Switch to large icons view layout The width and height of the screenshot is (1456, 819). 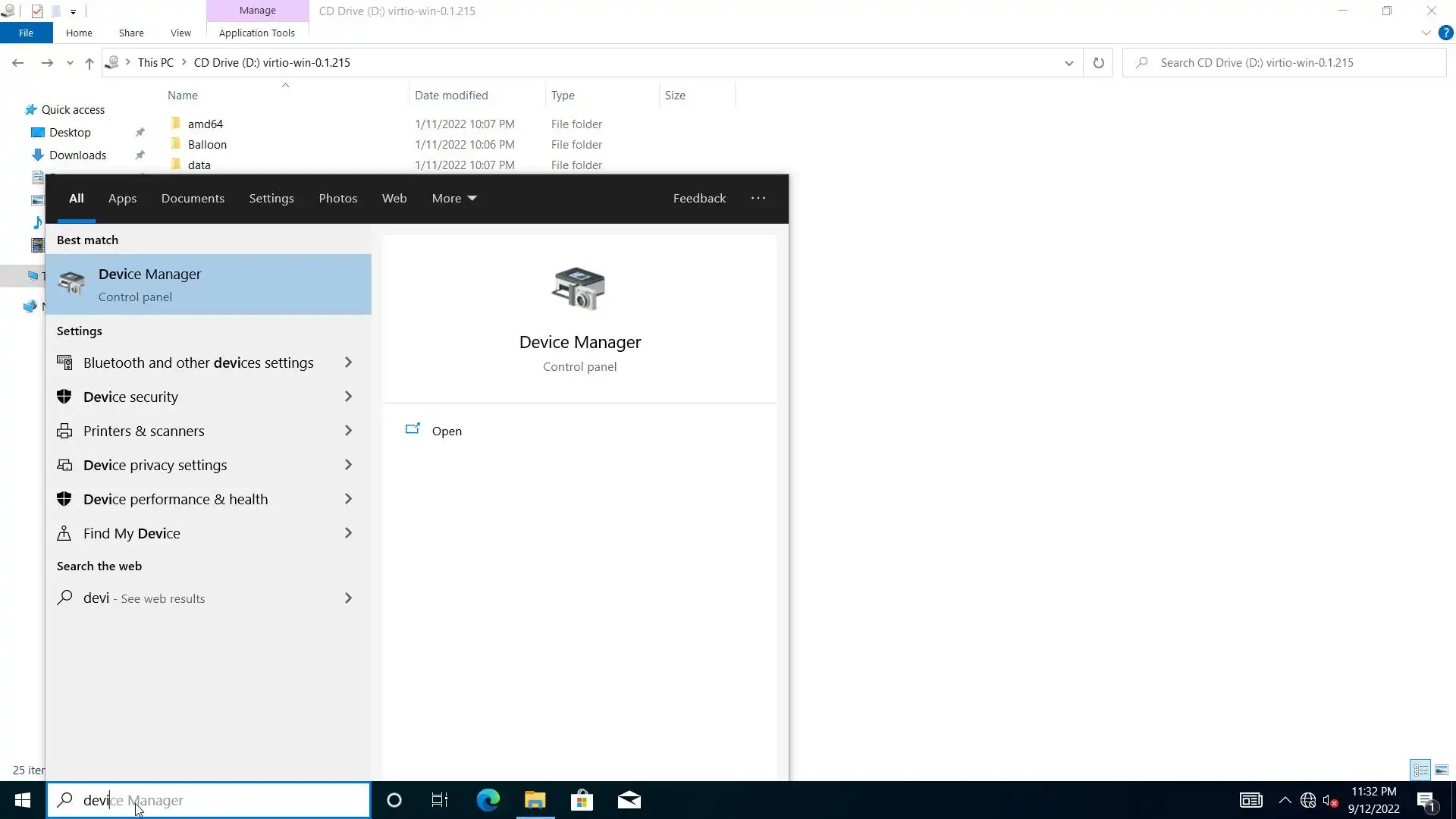tap(1441, 770)
